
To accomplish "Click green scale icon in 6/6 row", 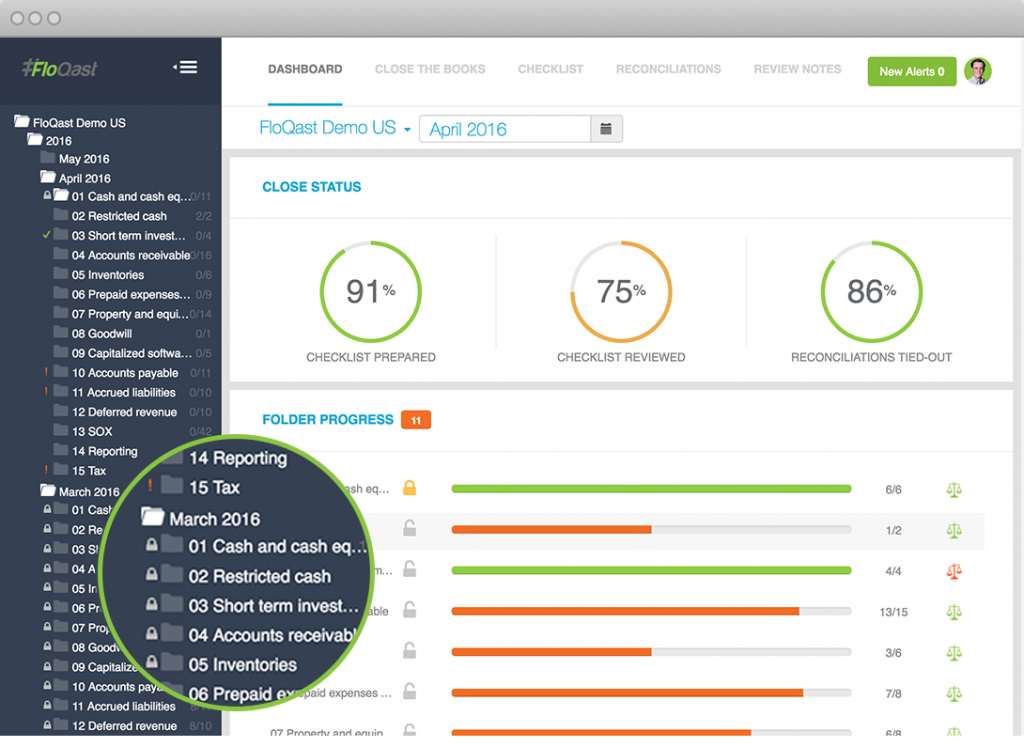I will [x=953, y=490].
